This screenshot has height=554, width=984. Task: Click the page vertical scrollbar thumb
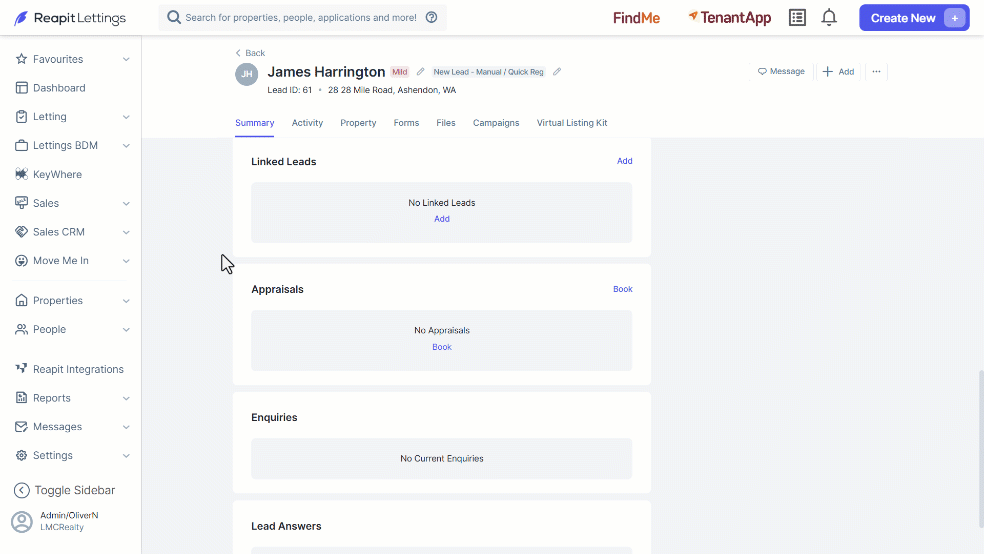click(981, 448)
